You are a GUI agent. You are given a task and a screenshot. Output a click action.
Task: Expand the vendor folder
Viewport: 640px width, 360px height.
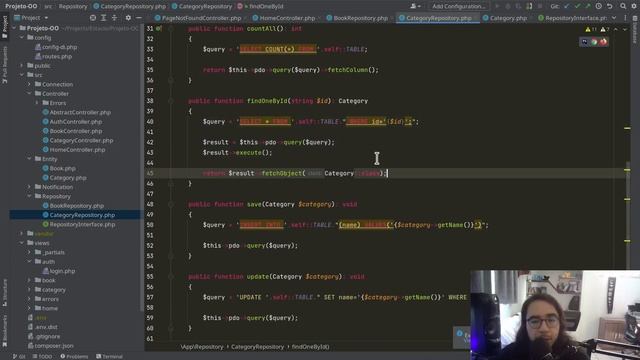coord(22,233)
